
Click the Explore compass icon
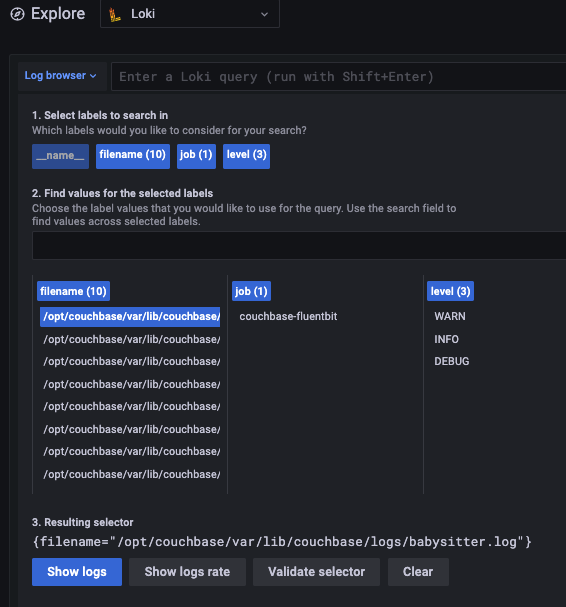(x=17, y=14)
